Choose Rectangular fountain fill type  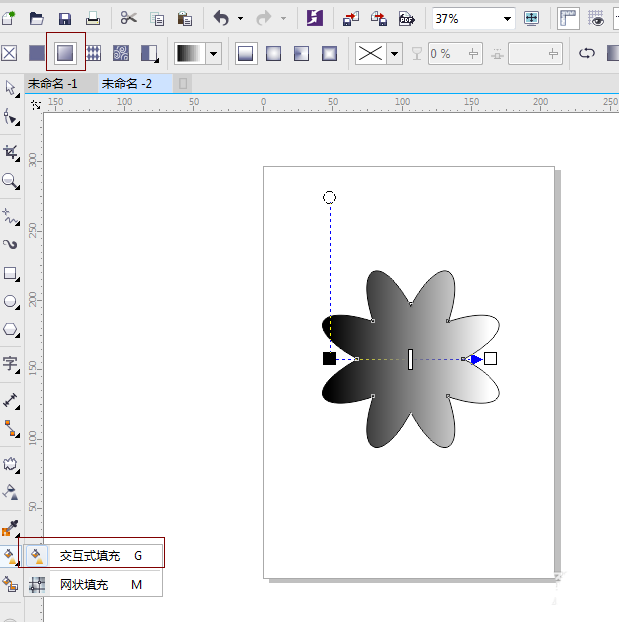329,53
